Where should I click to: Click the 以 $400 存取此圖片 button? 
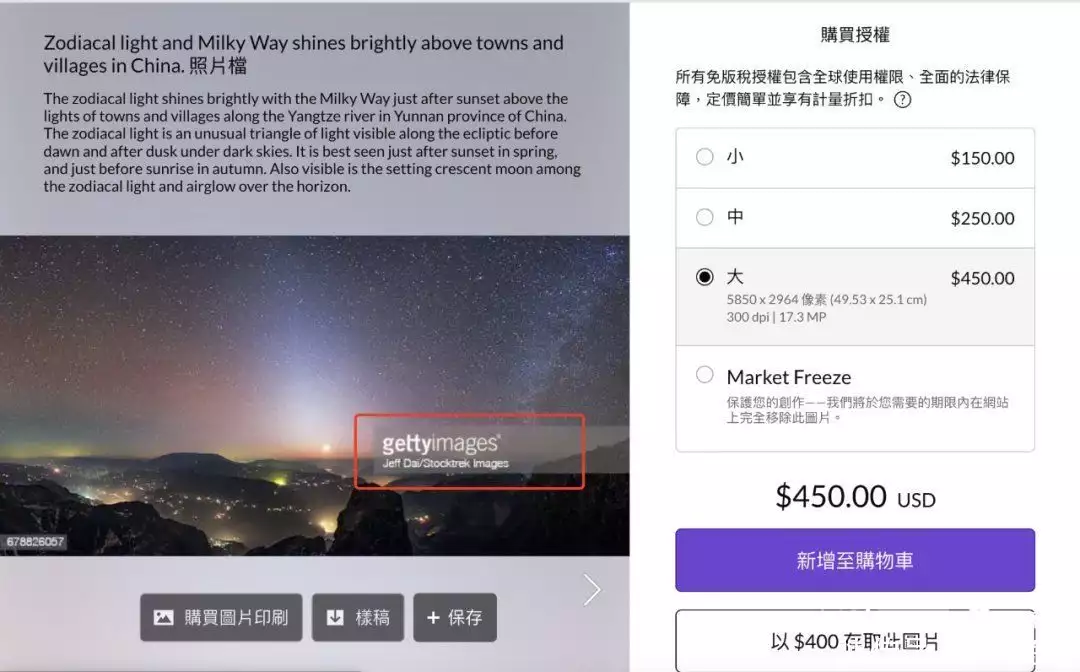(x=855, y=640)
